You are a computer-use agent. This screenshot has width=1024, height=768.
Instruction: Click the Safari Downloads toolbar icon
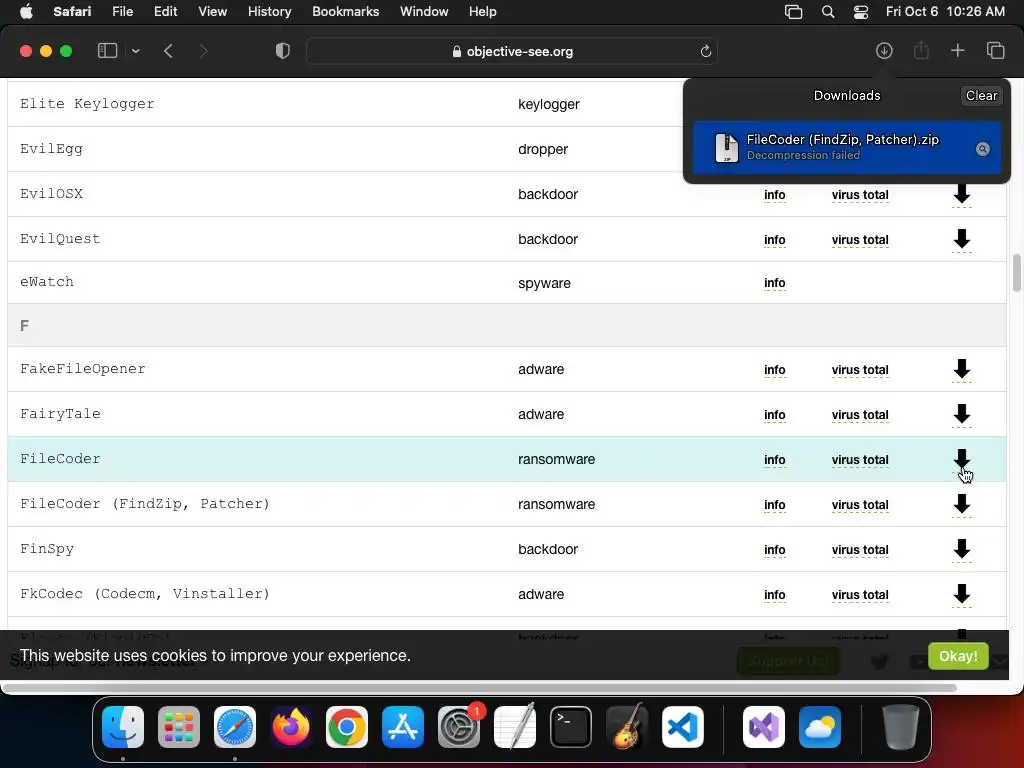pos(884,51)
